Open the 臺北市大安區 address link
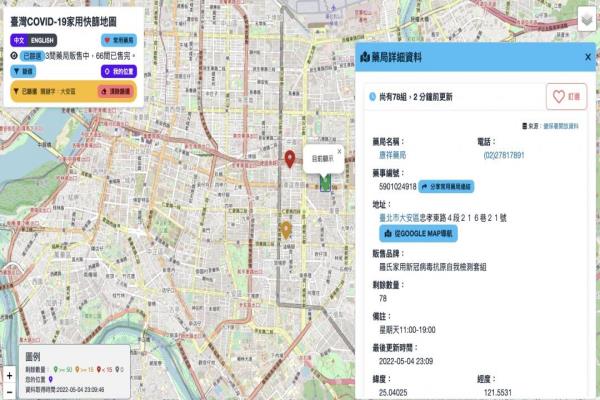This screenshot has width=600, height=400. point(399,218)
